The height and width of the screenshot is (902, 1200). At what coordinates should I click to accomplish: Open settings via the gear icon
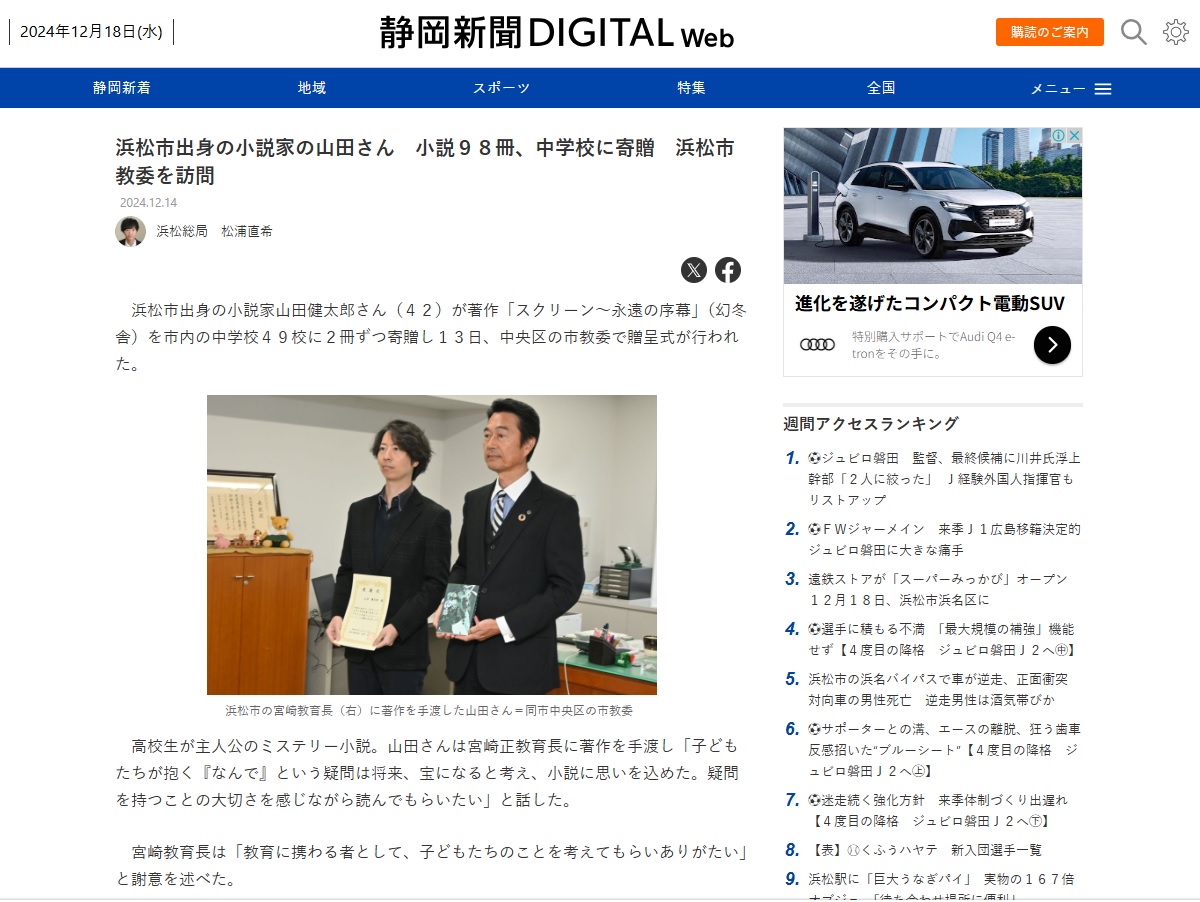pos(1175,32)
